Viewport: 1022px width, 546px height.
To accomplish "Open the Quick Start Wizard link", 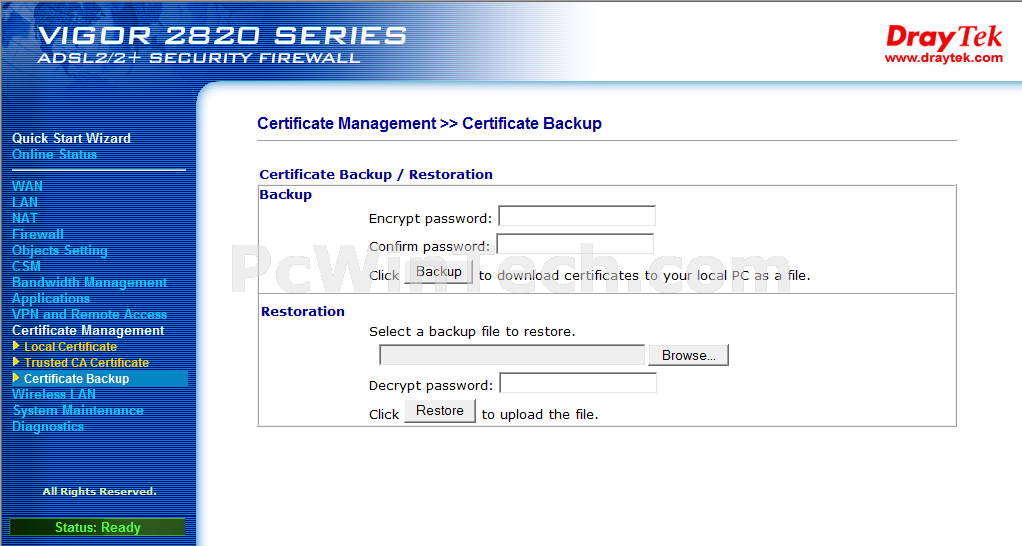I will (x=71, y=138).
